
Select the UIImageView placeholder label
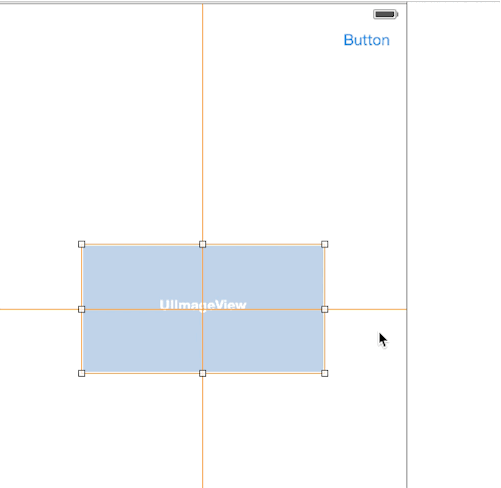203,305
